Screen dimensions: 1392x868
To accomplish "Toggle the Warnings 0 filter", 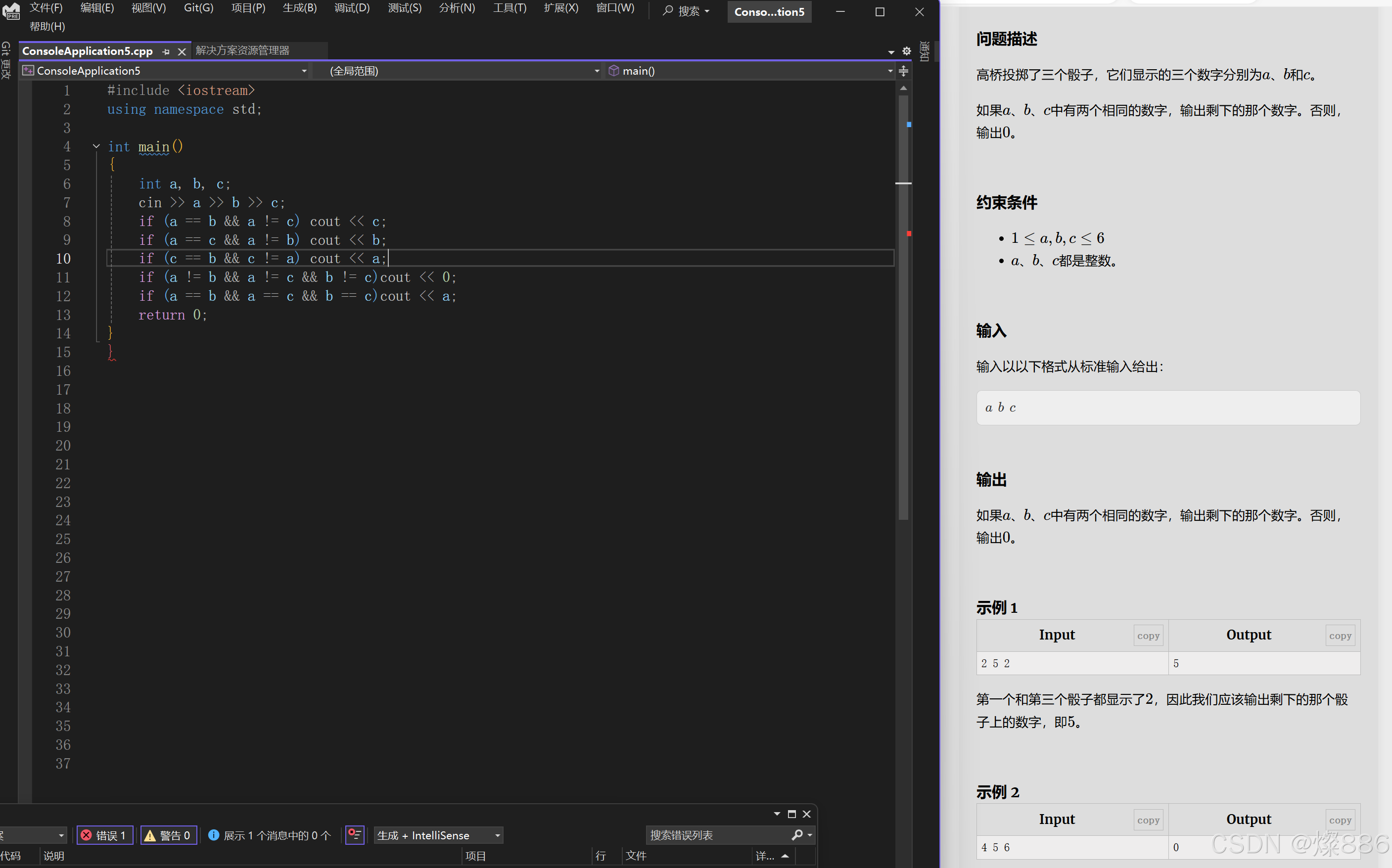I will 168,835.
